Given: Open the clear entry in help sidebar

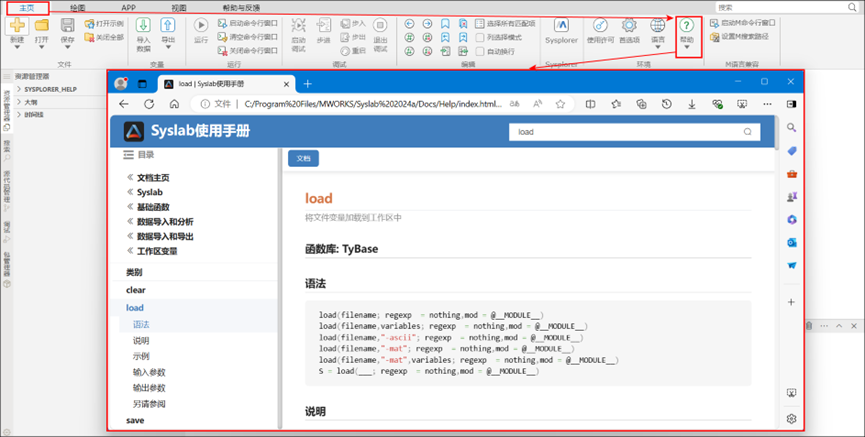Looking at the screenshot, I should (x=136, y=290).
